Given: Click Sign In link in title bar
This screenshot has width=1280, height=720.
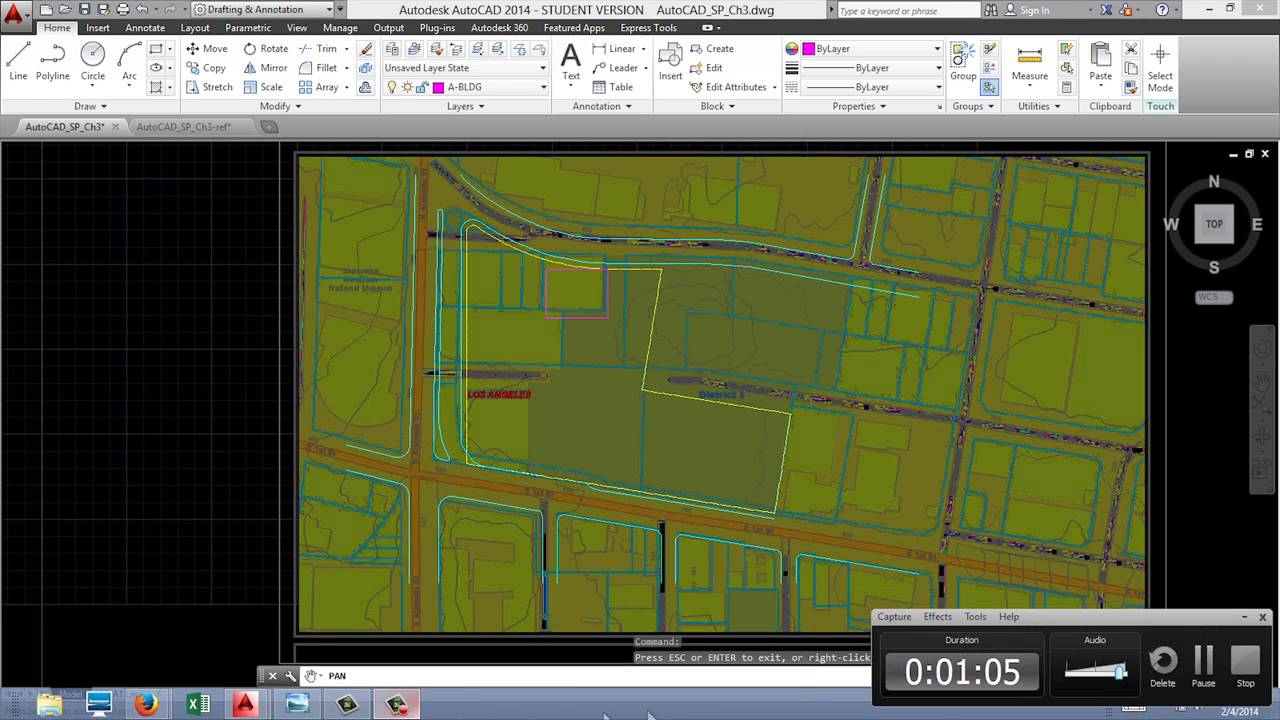Looking at the screenshot, I should (1034, 10).
